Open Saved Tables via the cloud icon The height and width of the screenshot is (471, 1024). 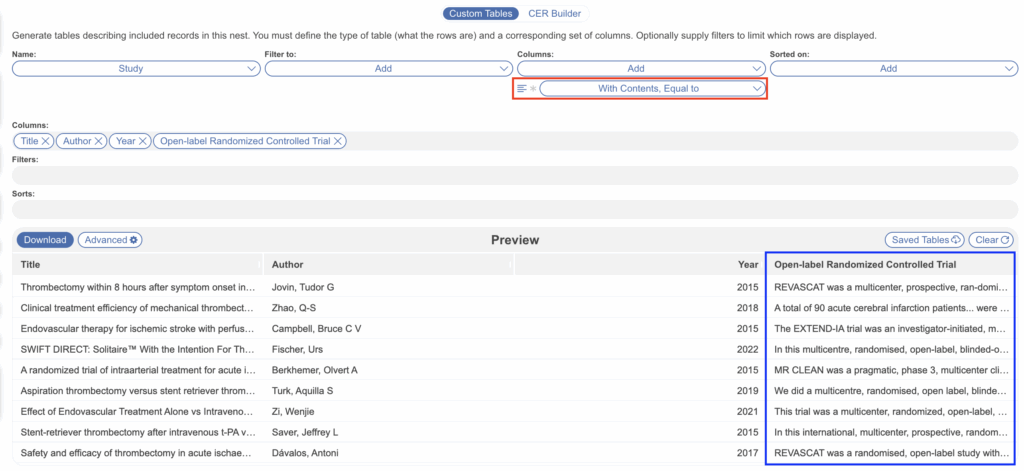tap(956, 240)
